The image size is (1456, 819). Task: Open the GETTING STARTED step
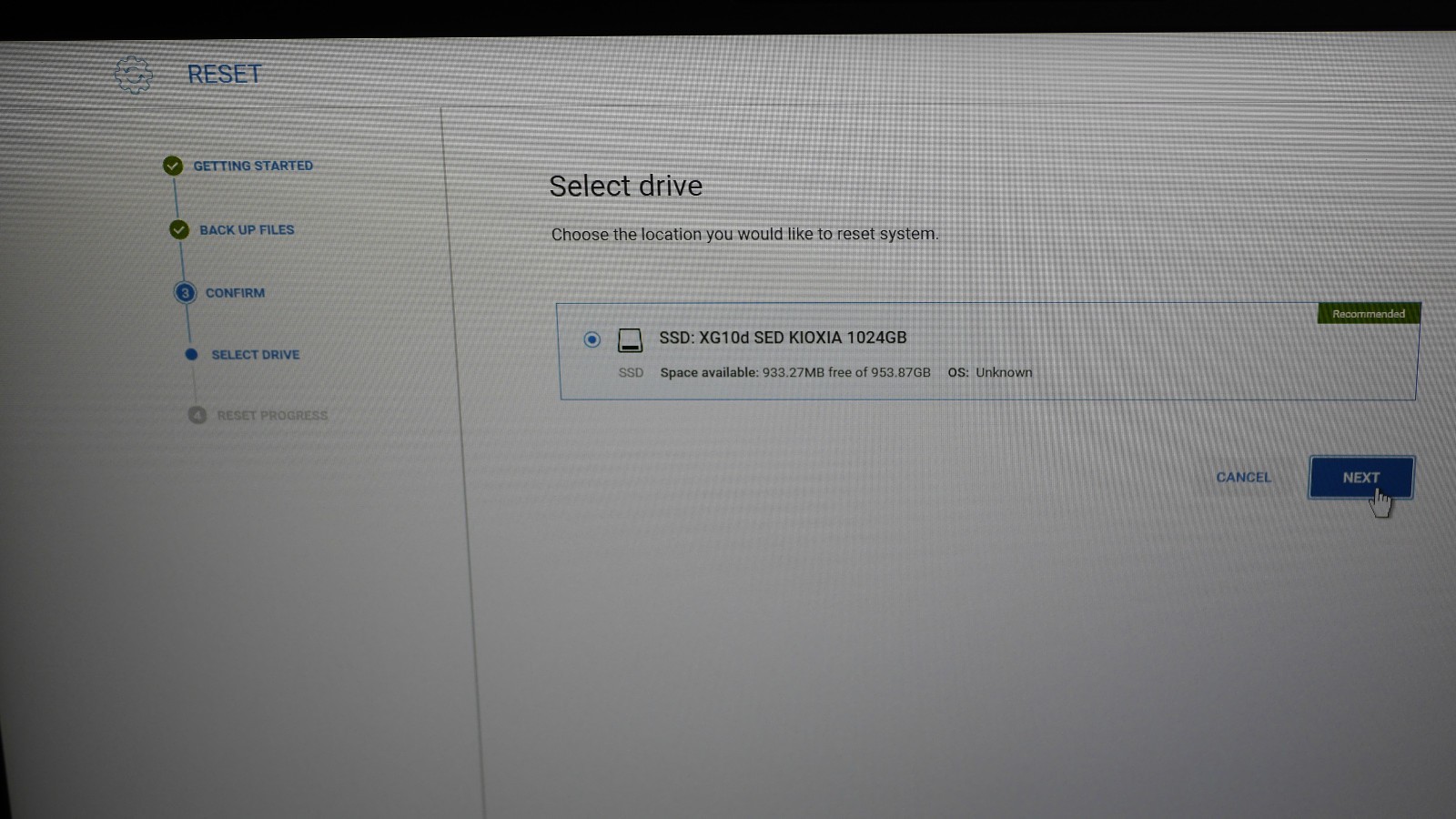[x=253, y=166]
